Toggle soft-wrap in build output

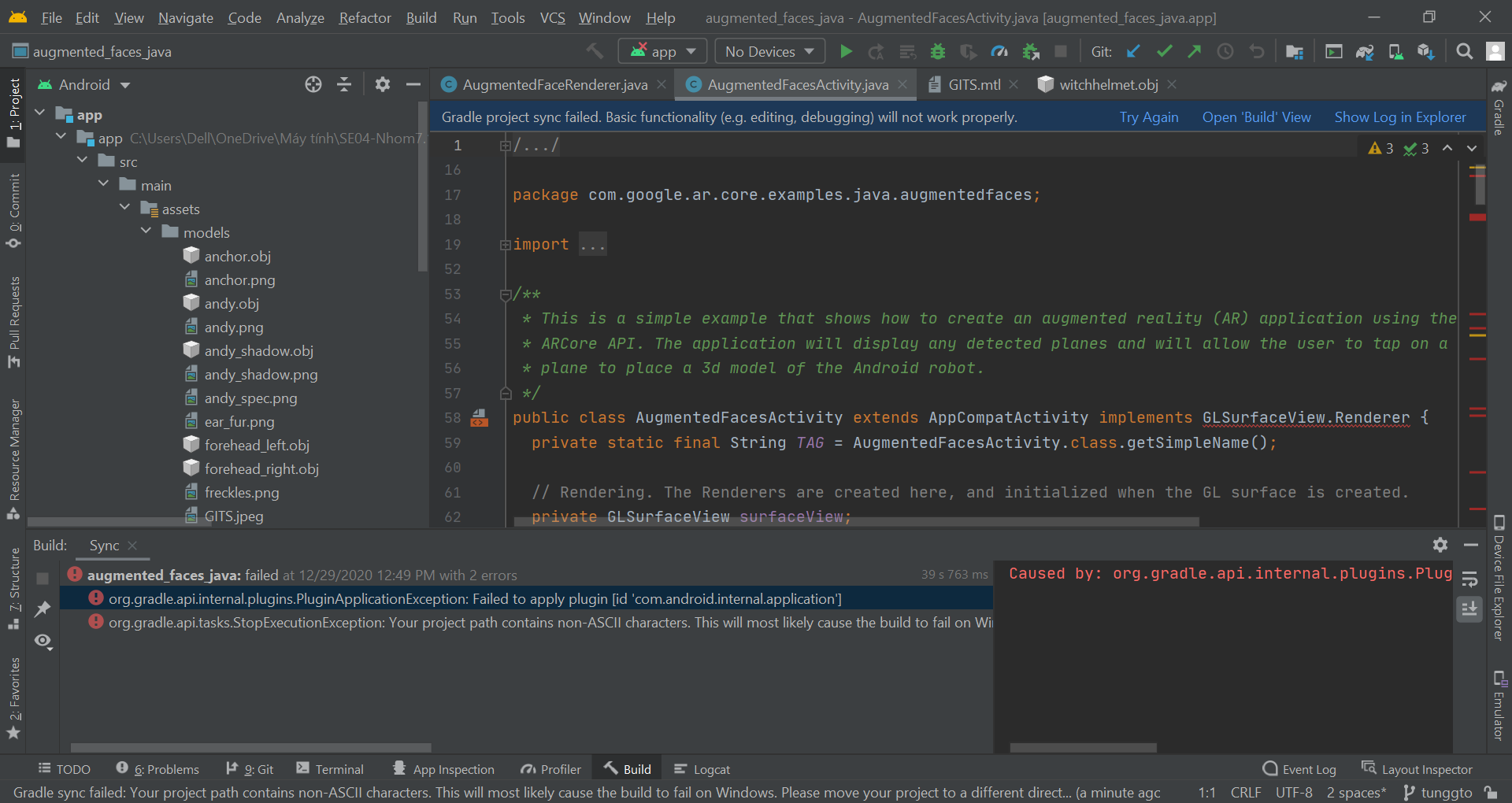(x=1469, y=579)
